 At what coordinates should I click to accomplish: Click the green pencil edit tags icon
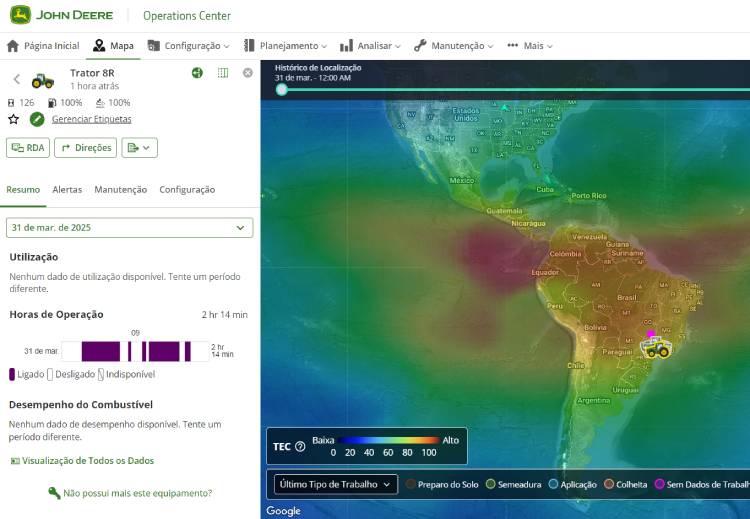pos(37,119)
